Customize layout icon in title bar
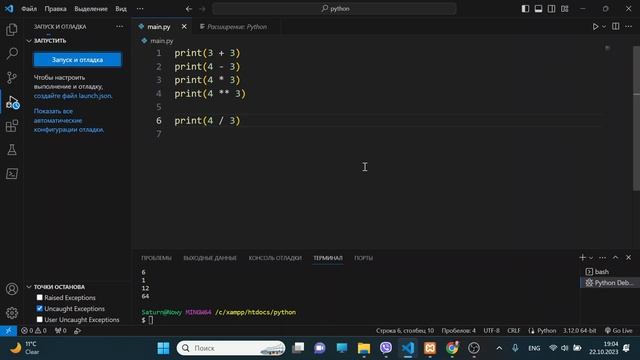This screenshot has height=360, width=640. point(564,9)
